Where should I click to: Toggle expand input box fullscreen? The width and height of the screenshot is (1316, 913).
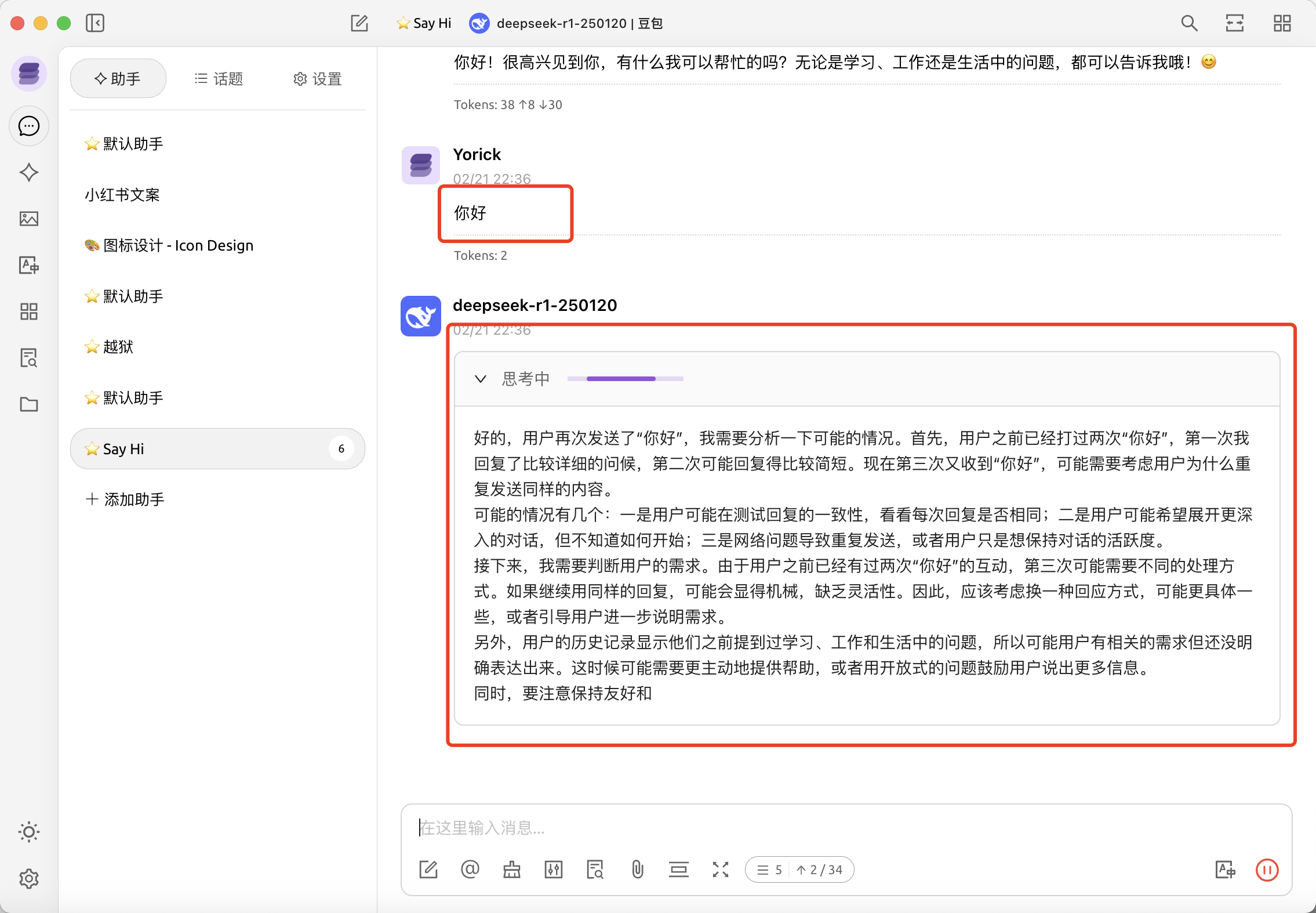(720, 869)
